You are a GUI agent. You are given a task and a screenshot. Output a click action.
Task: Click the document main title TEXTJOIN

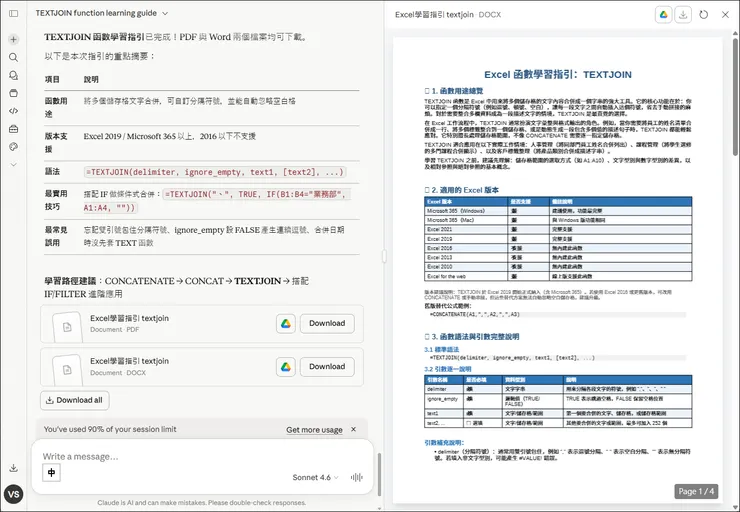558,75
